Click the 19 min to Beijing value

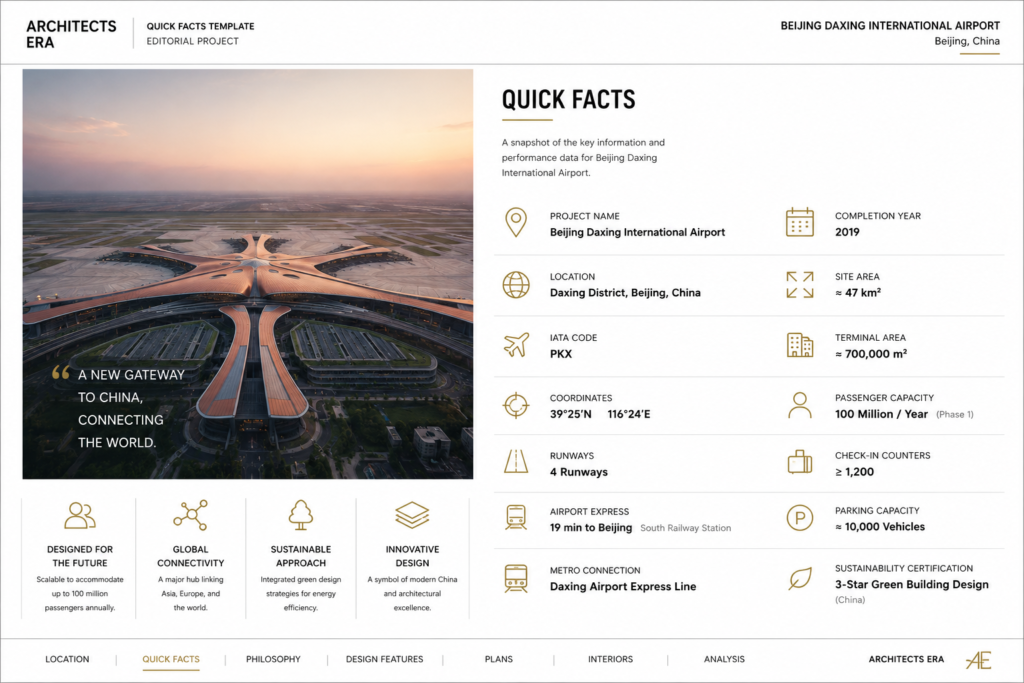(591, 528)
